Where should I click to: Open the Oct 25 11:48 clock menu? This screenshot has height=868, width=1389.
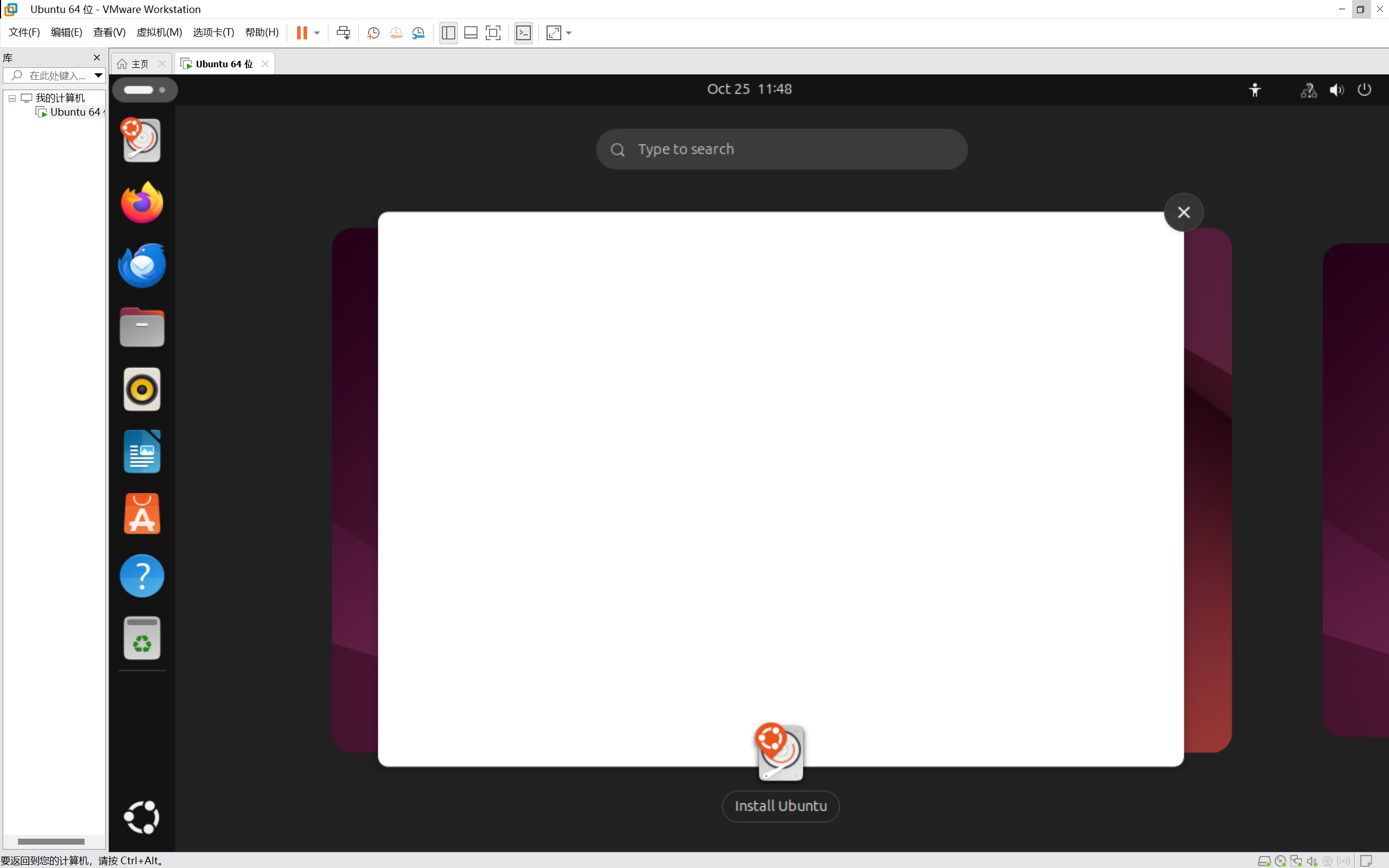[749, 89]
